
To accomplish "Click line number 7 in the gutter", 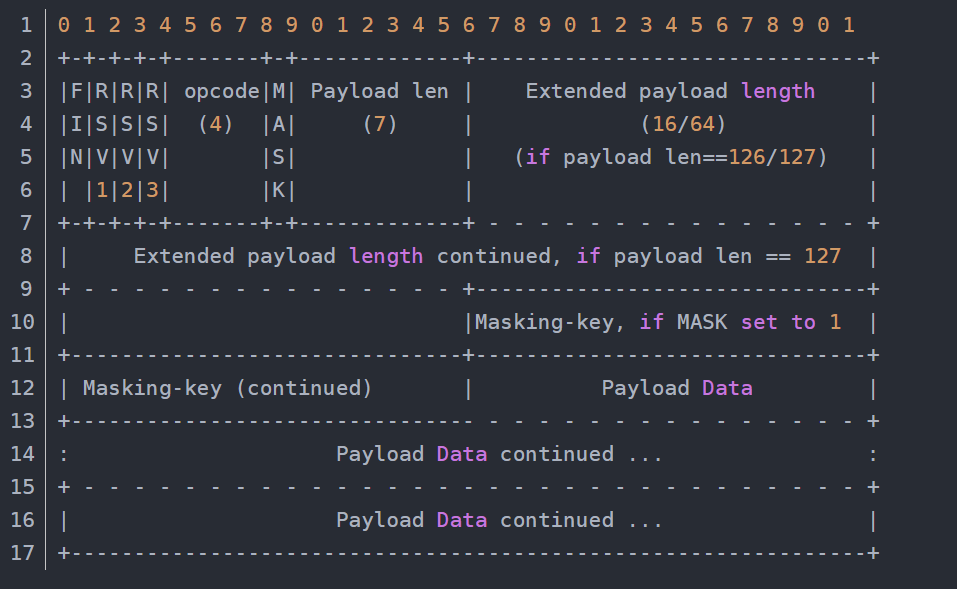I will [26, 223].
